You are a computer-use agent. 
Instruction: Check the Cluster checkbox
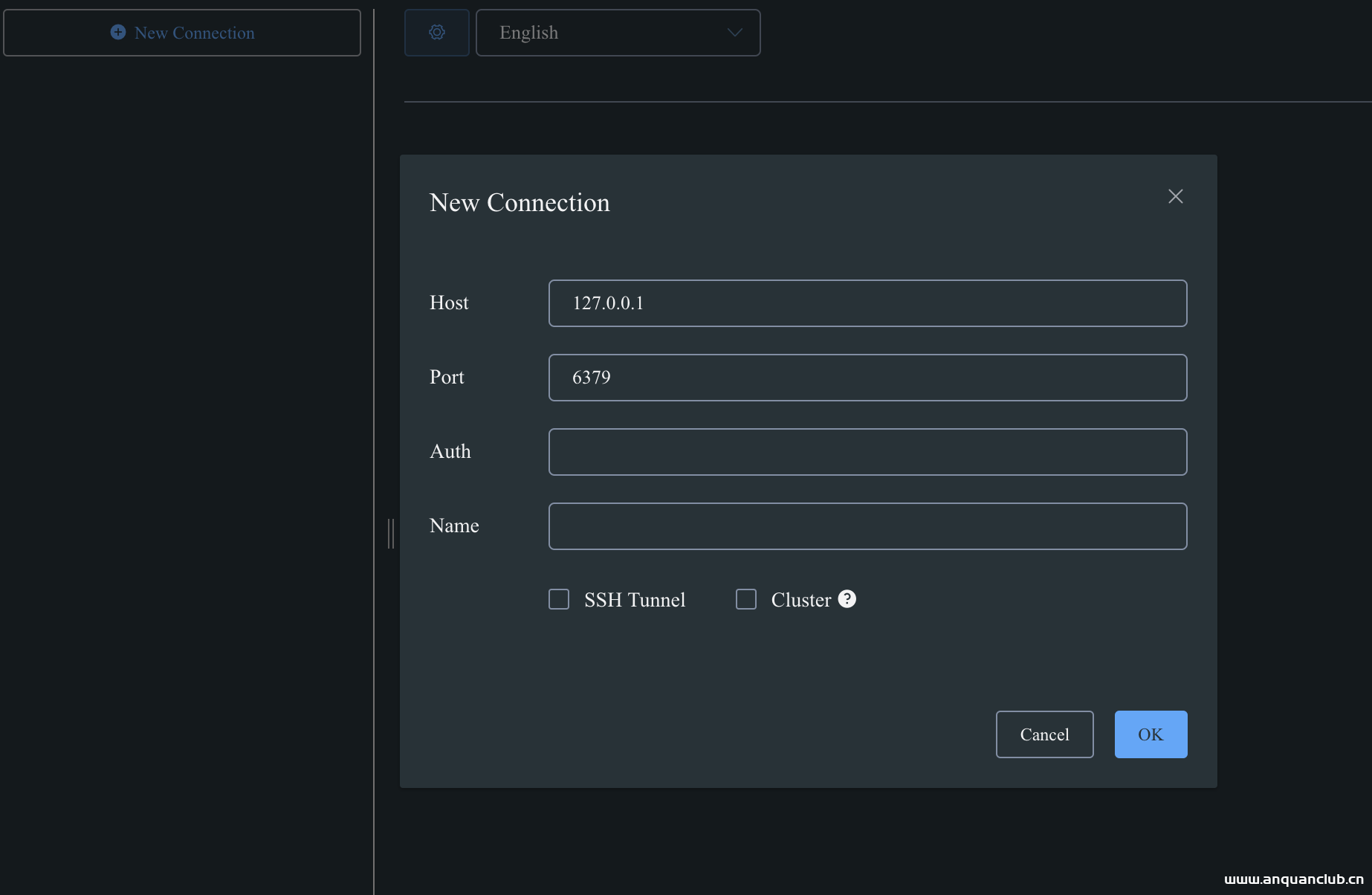click(746, 599)
